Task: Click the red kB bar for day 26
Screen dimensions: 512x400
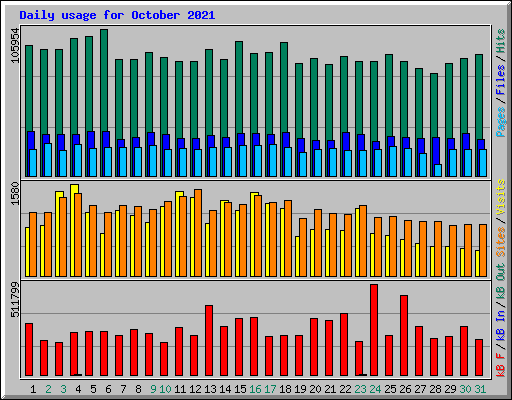Action: [x=404, y=335]
